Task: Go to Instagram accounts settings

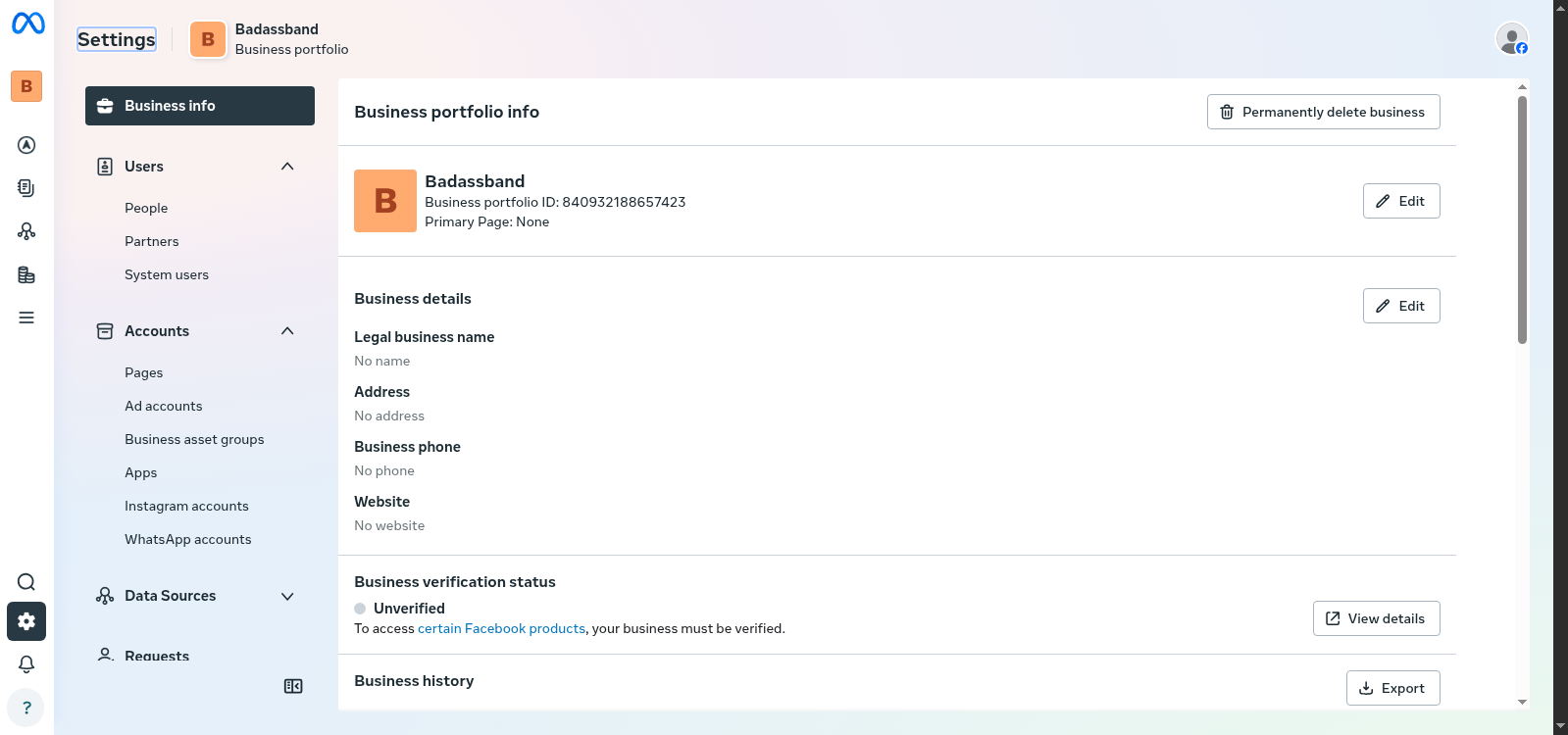Action: [x=186, y=506]
